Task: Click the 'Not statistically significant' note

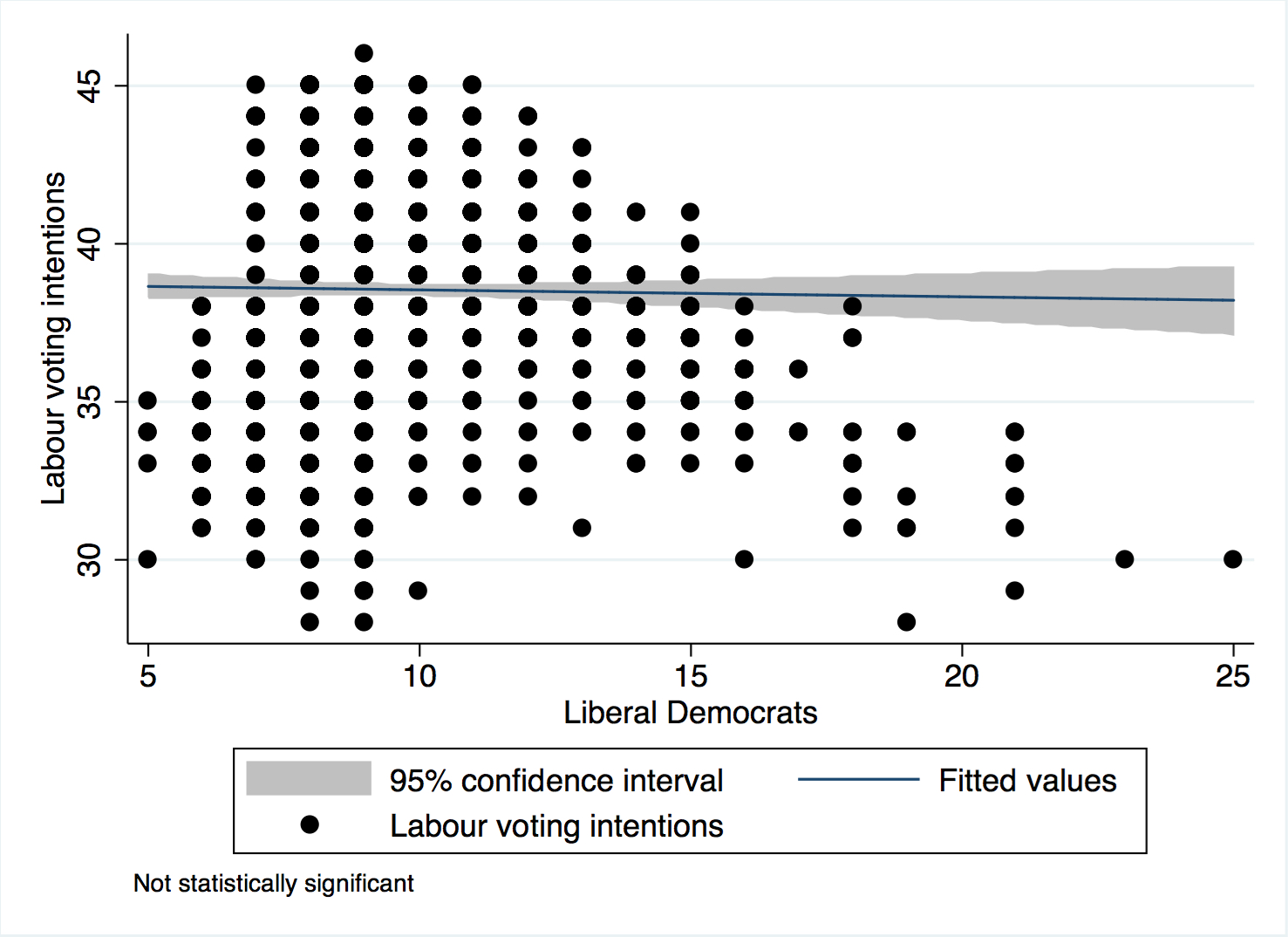Action: (273, 884)
